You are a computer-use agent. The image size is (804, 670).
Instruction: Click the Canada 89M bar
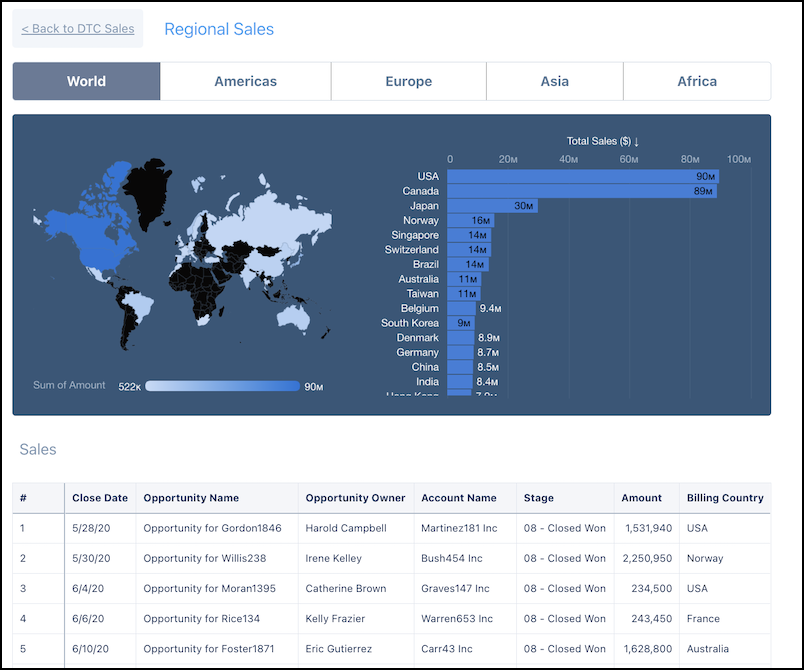tap(582, 191)
